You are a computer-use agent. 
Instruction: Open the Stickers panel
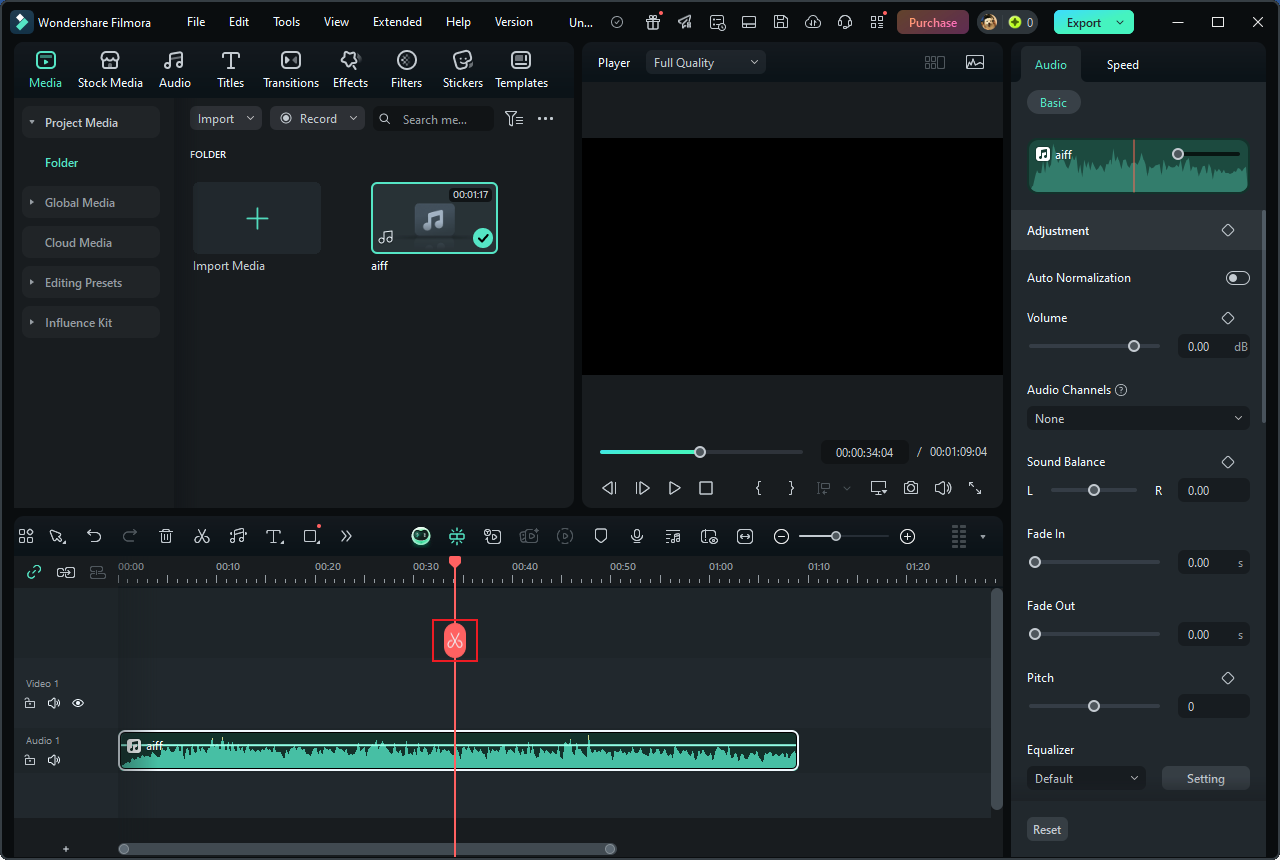pos(462,70)
